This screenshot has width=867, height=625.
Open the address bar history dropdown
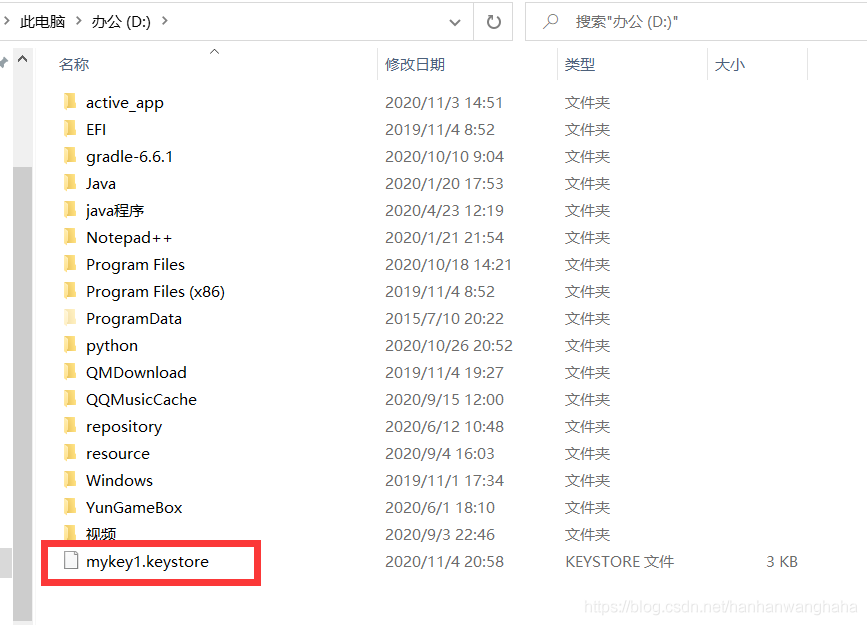coord(455,23)
